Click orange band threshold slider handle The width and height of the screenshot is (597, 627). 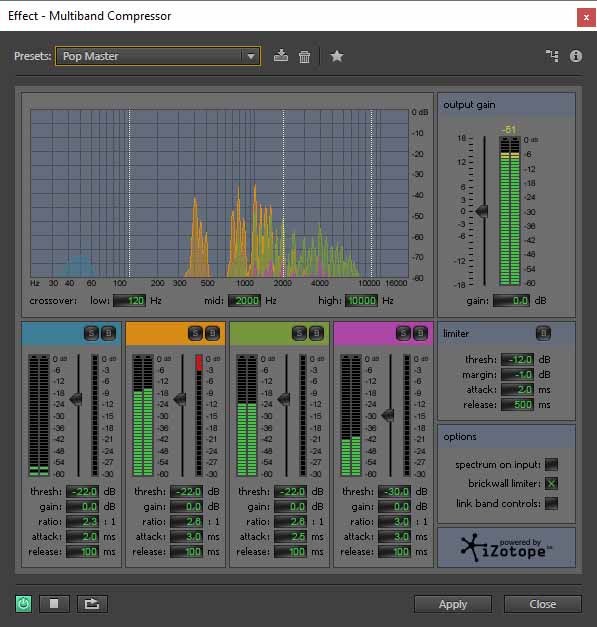coord(180,399)
